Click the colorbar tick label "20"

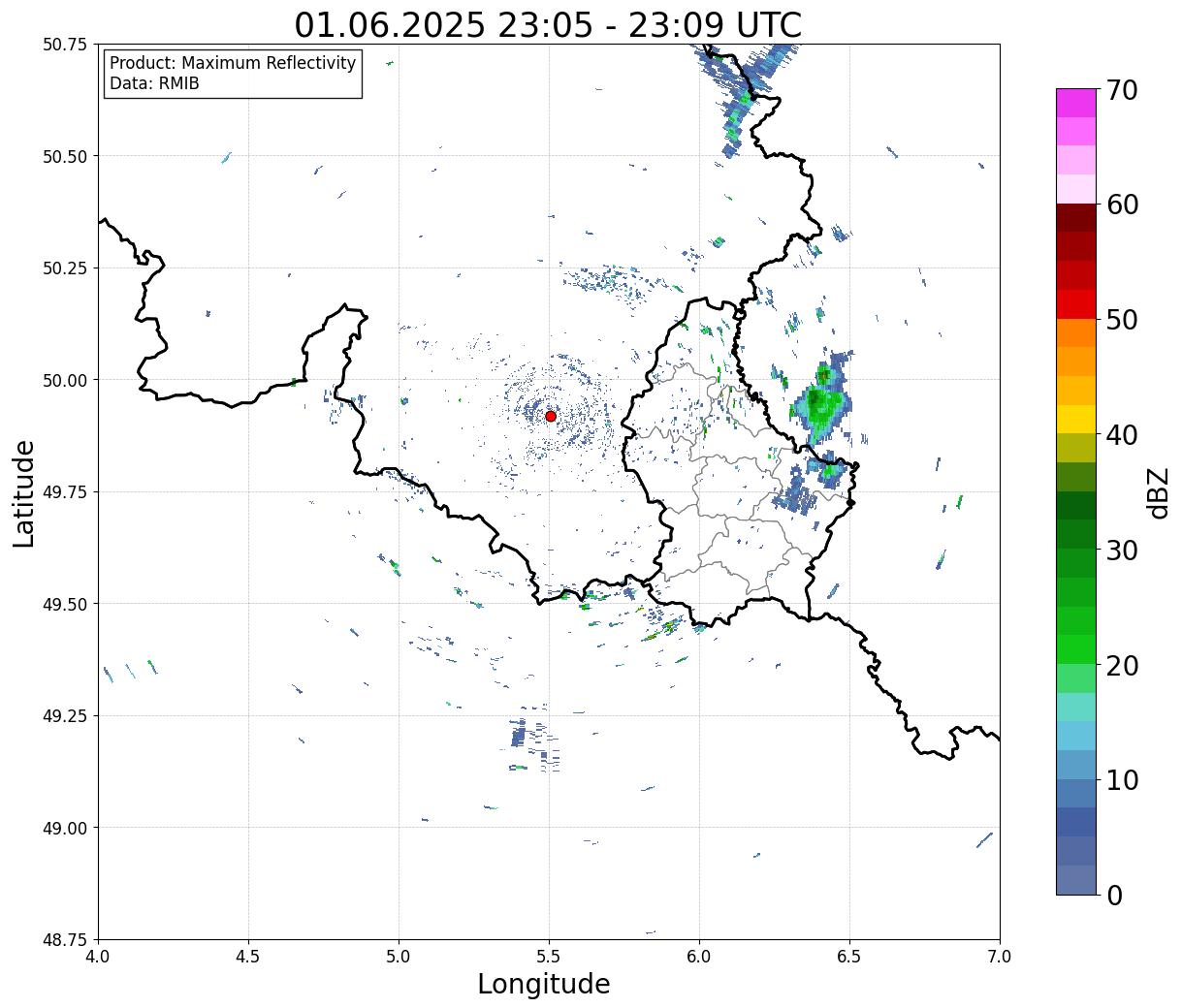pyautogui.click(x=1122, y=665)
